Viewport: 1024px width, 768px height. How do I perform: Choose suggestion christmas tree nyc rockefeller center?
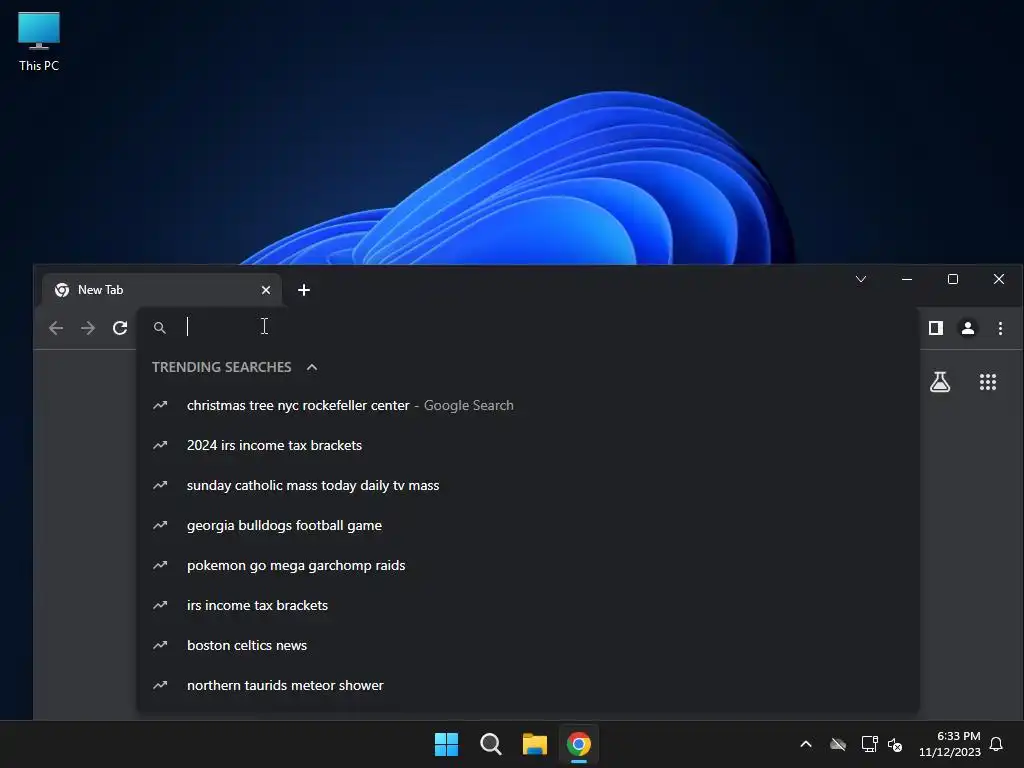528,406
